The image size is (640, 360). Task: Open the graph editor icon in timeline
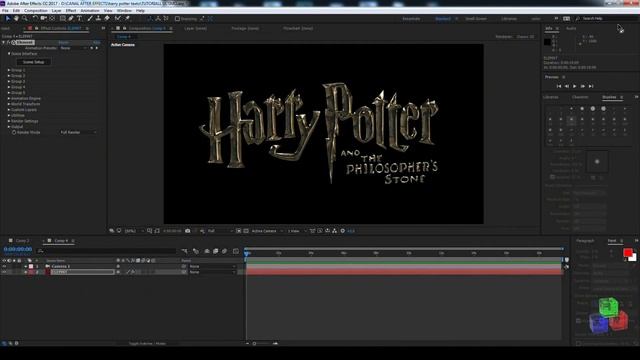(236, 251)
